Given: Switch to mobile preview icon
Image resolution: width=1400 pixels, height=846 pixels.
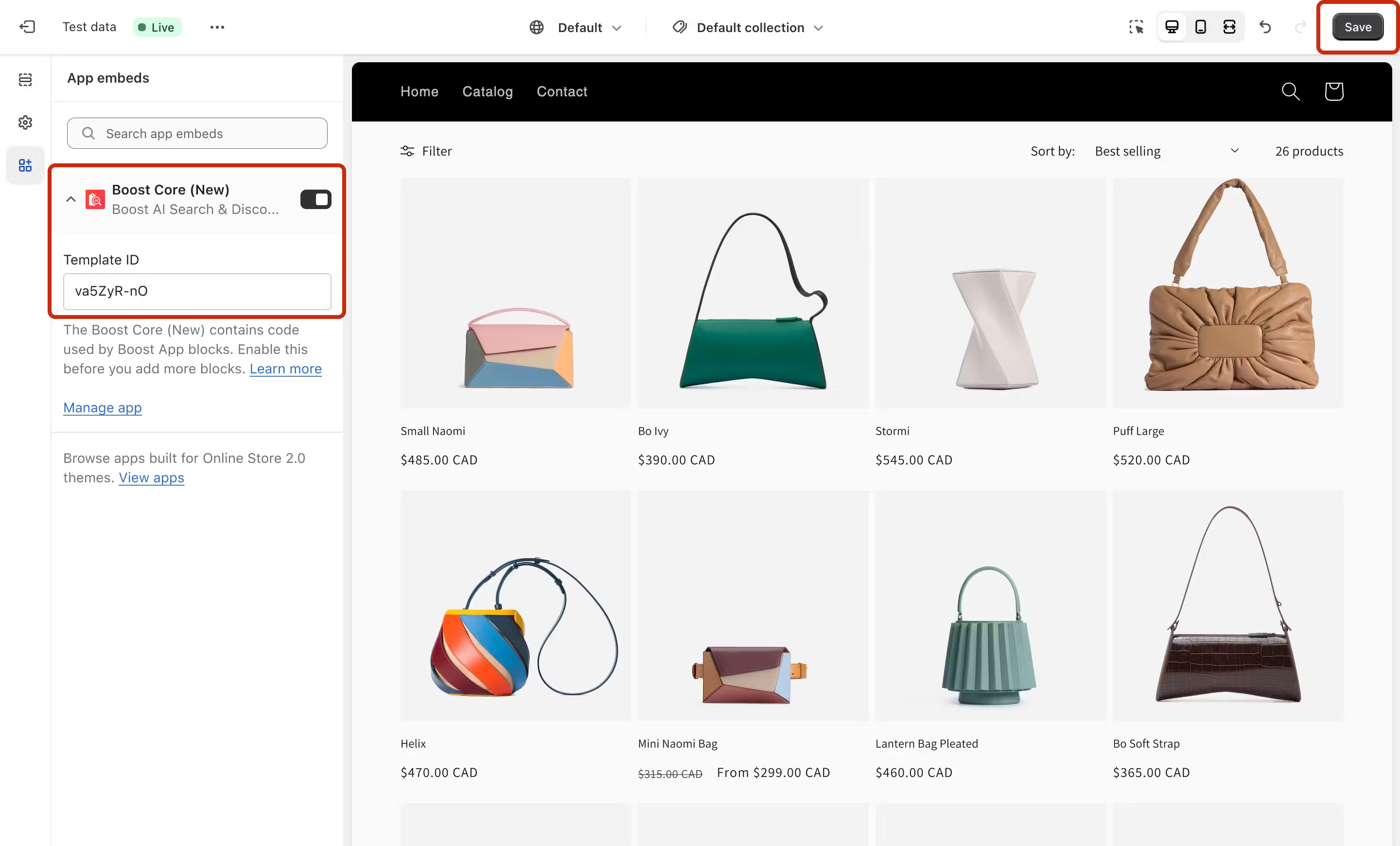Looking at the screenshot, I should point(1201,27).
